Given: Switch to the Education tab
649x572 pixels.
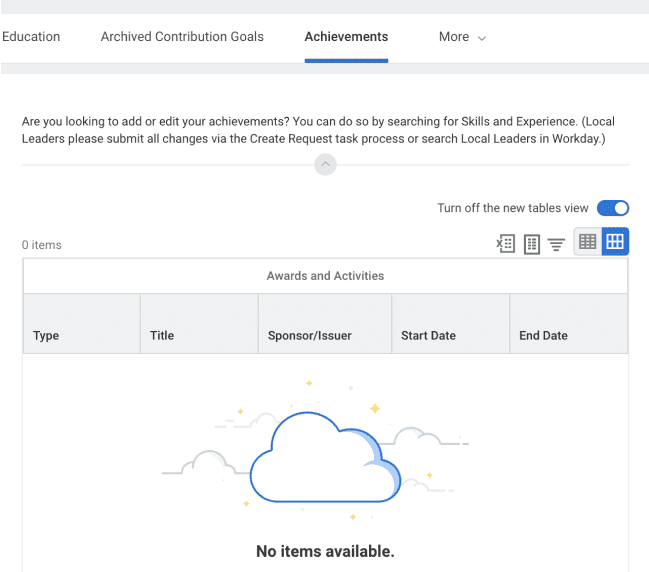Looking at the screenshot, I should 31,37.
